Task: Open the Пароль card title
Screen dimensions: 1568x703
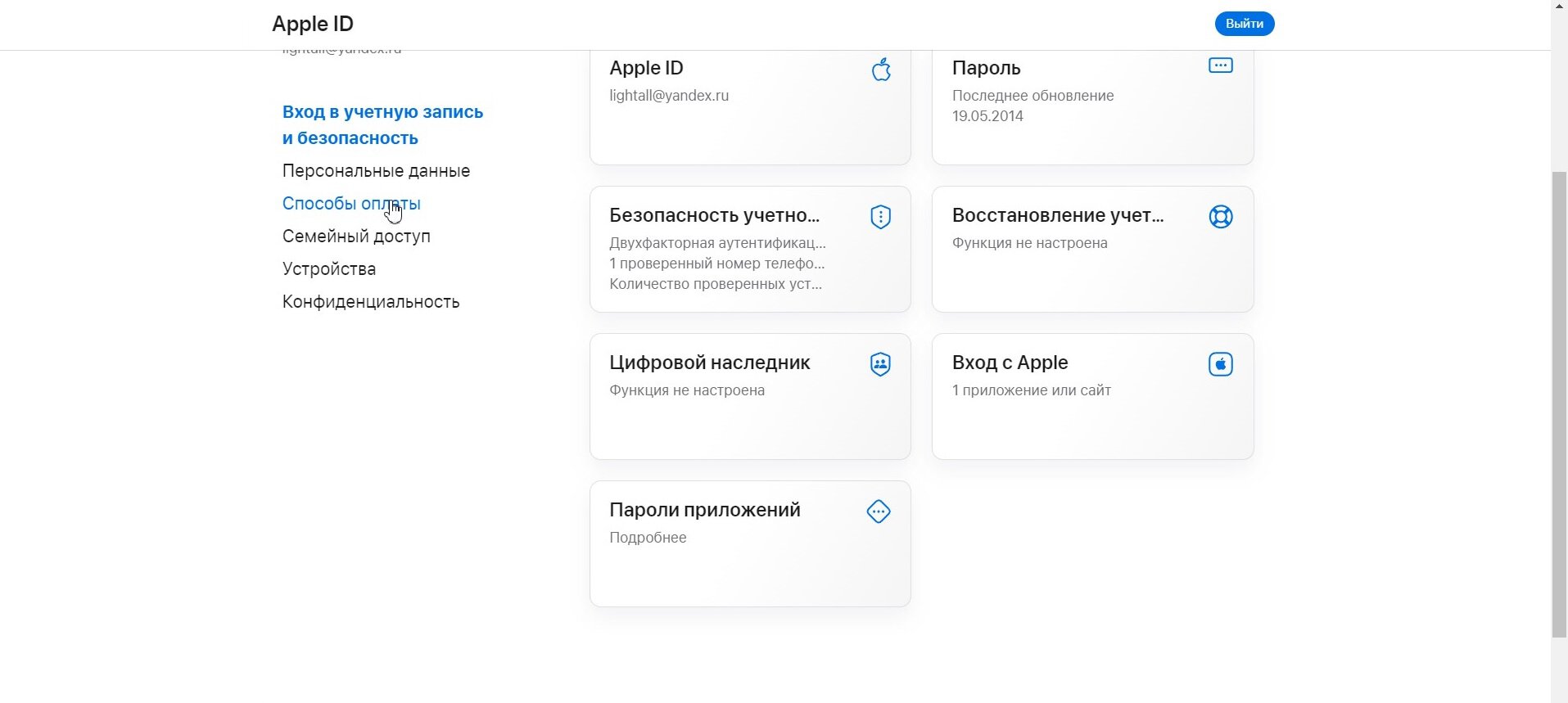Action: 986,68
